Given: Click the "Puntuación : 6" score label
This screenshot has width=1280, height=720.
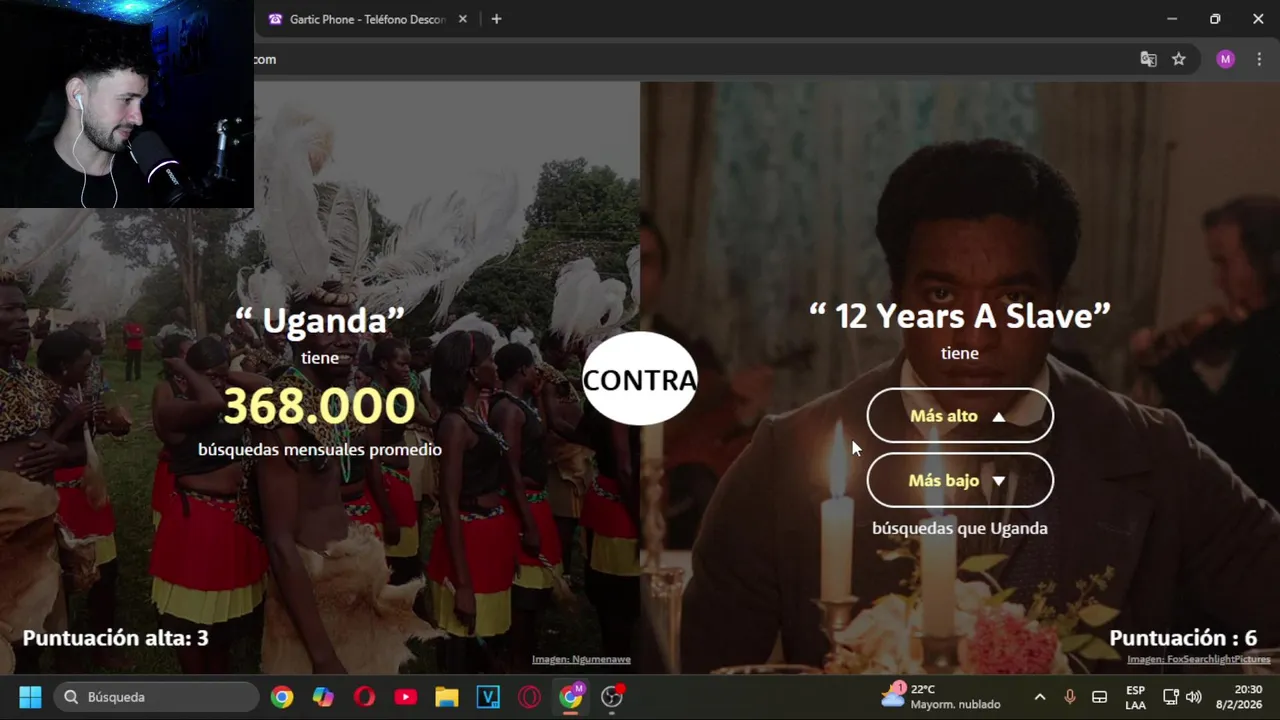Looking at the screenshot, I should [1183, 638].
